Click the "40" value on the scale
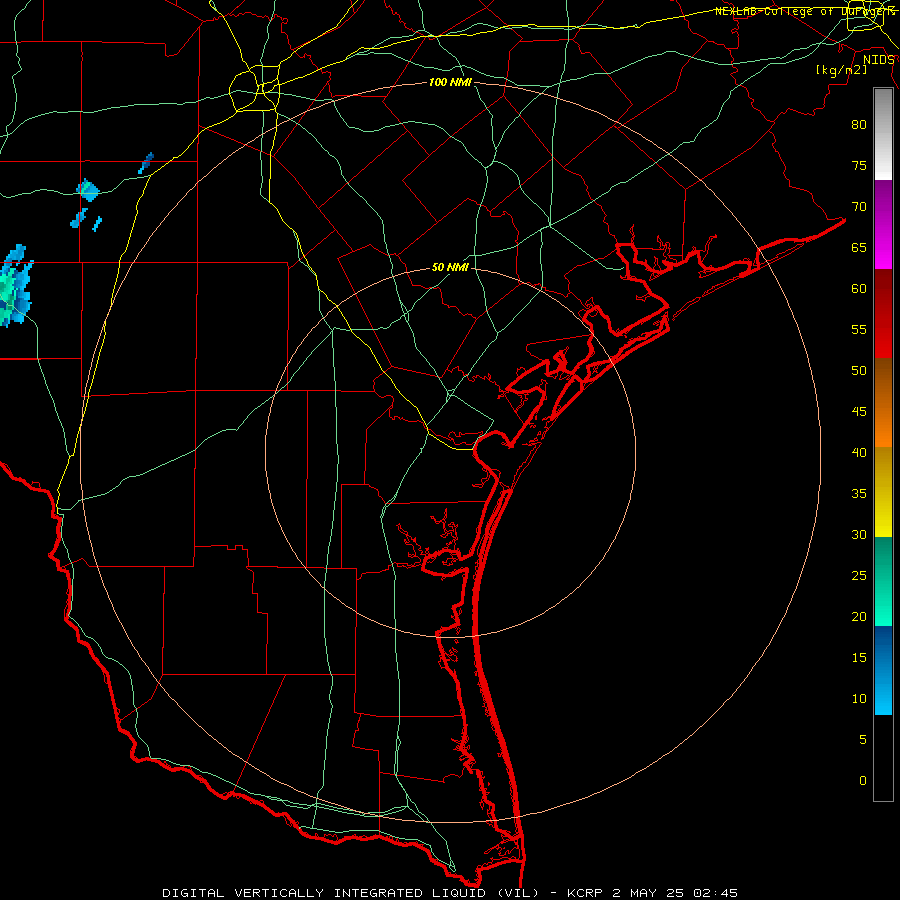The height and width of the screenshot is (900, 900). tap(859, 453)
